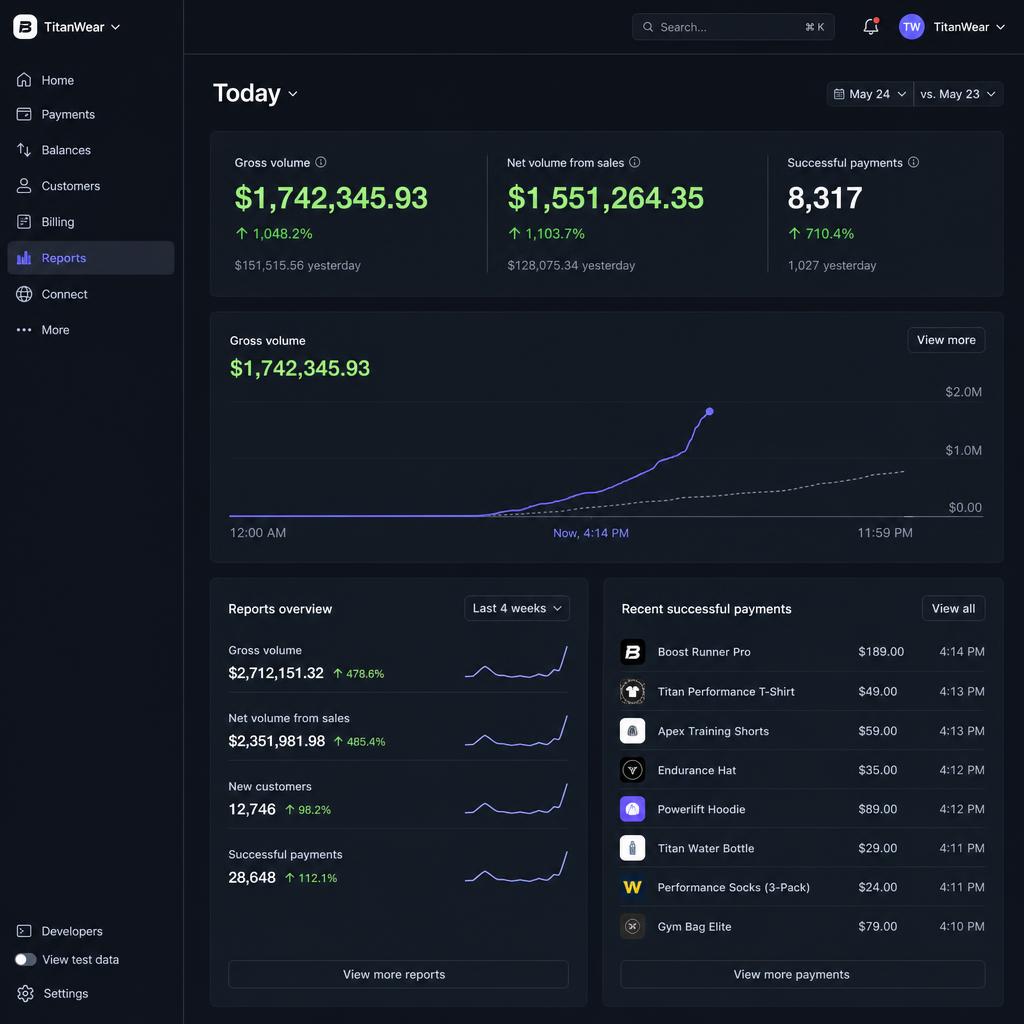Click the $2,712,151.32 gross volume value

point(276,673)
